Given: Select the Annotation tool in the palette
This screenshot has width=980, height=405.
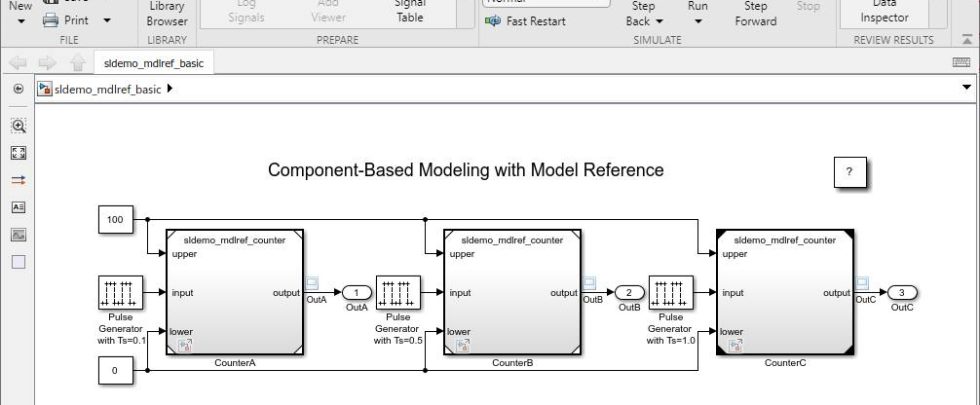Looking at the screenshot, I should coord(19,207).
